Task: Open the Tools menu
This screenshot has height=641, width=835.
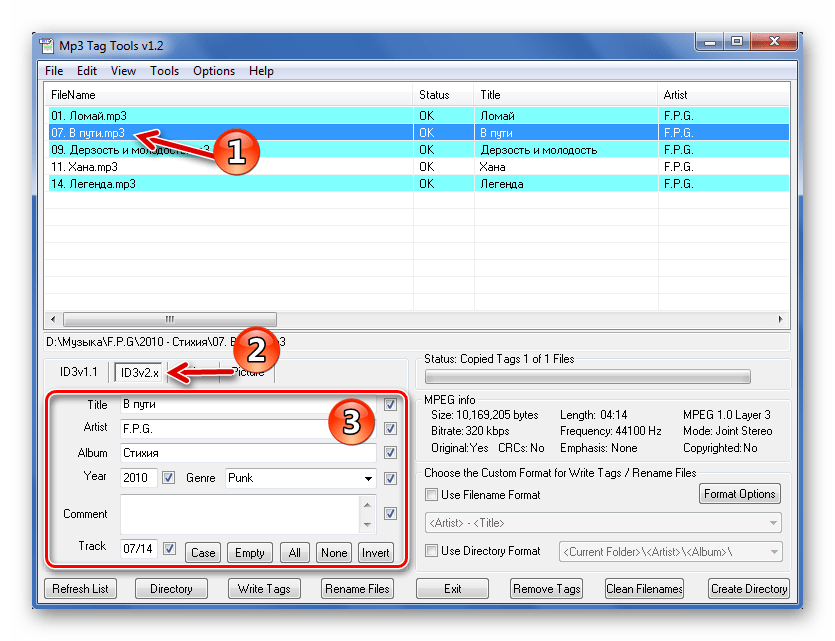Action: click(x=164, y=71)
